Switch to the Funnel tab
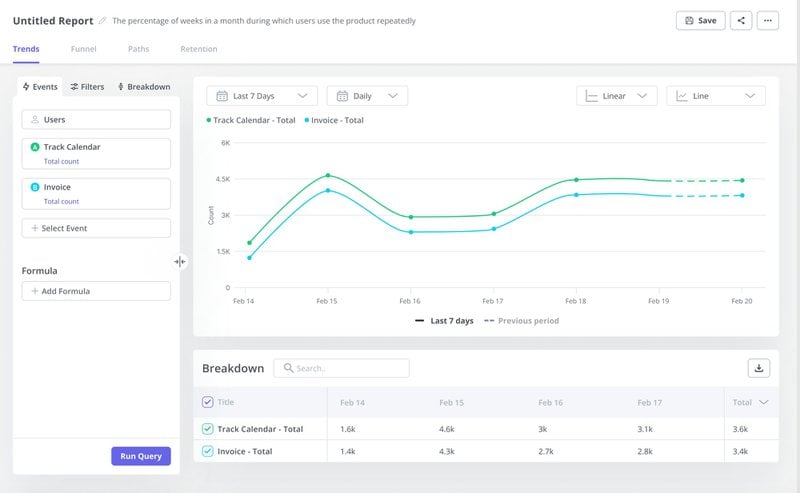 click(x=84, y=49)
